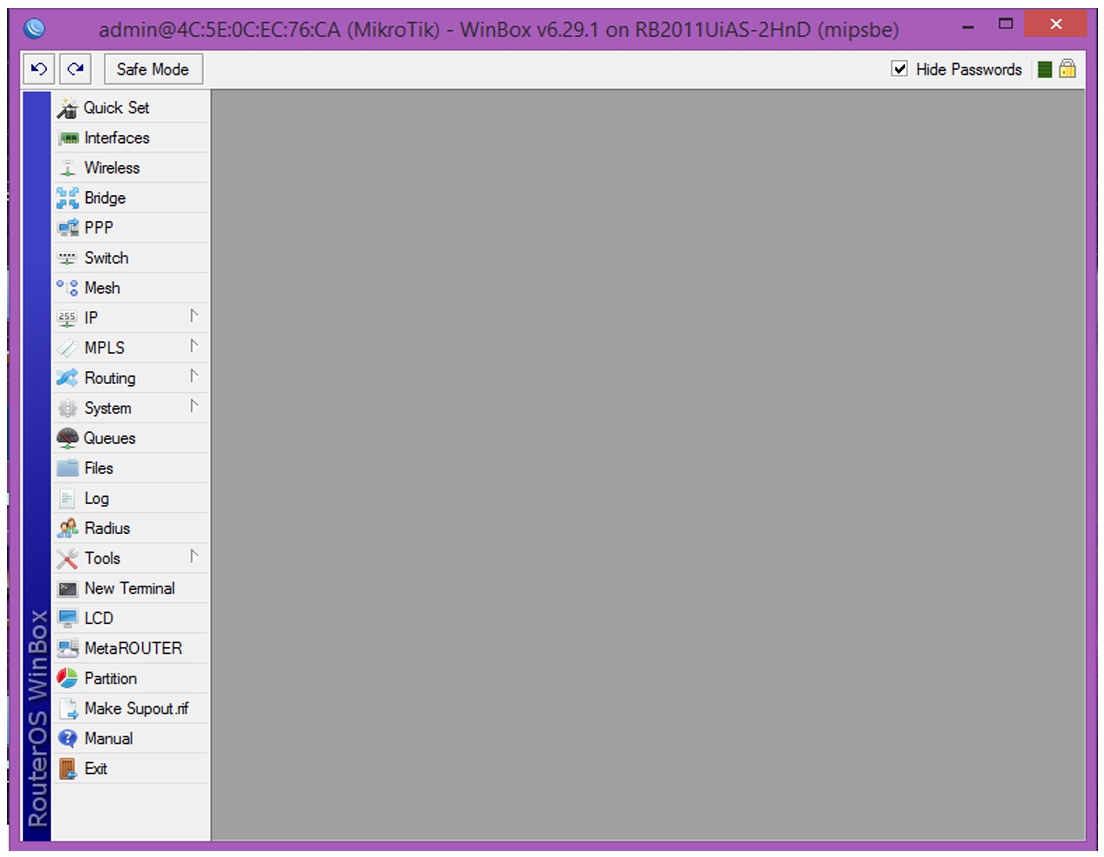Viewport: 1104px width, 857px height.
Task: Click the Undo arrow icon
Action: (39, 69)
